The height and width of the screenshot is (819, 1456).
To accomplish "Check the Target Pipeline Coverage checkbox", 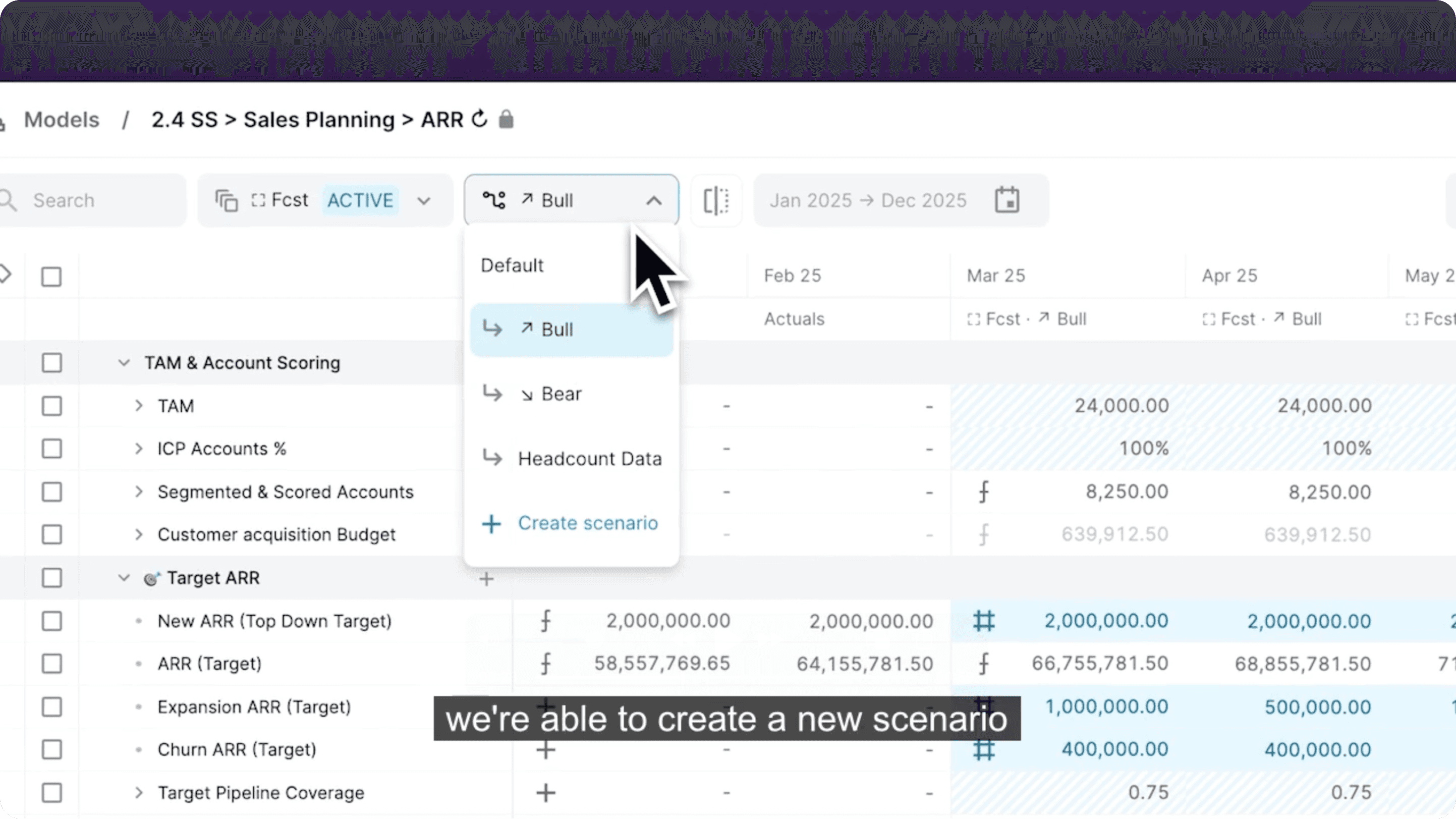I will [51, 793].
